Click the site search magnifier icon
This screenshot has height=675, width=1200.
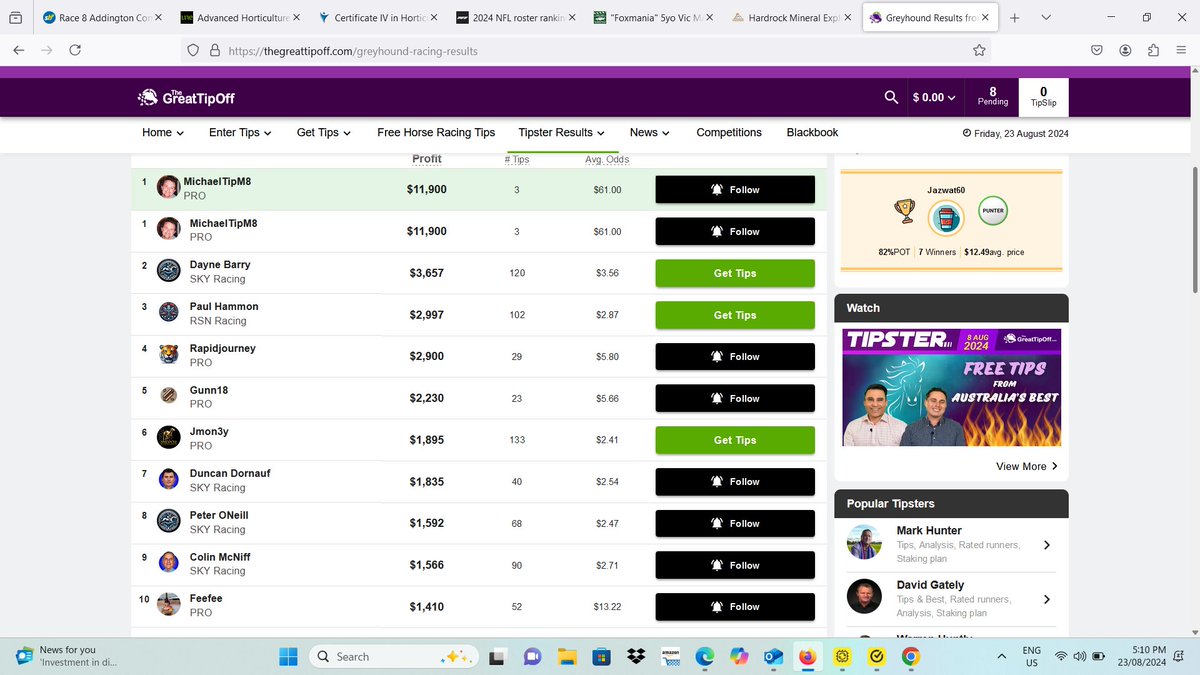tap(891, 98)
